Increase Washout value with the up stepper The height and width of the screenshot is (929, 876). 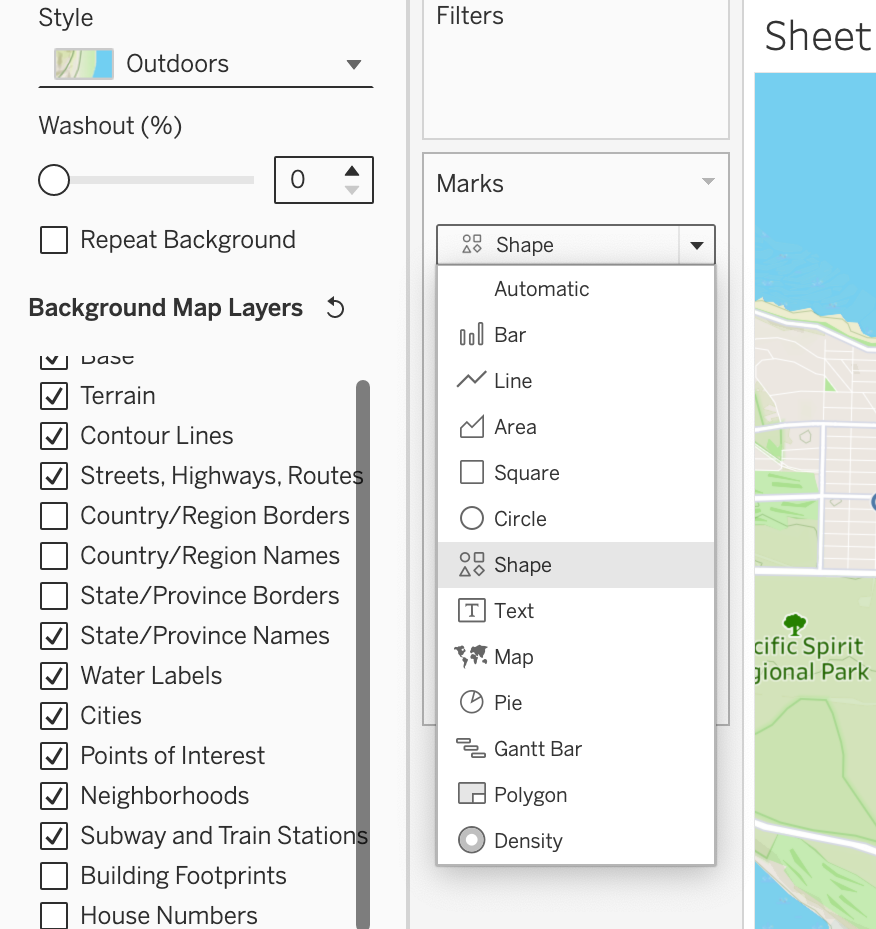click(x=352, y=171)
